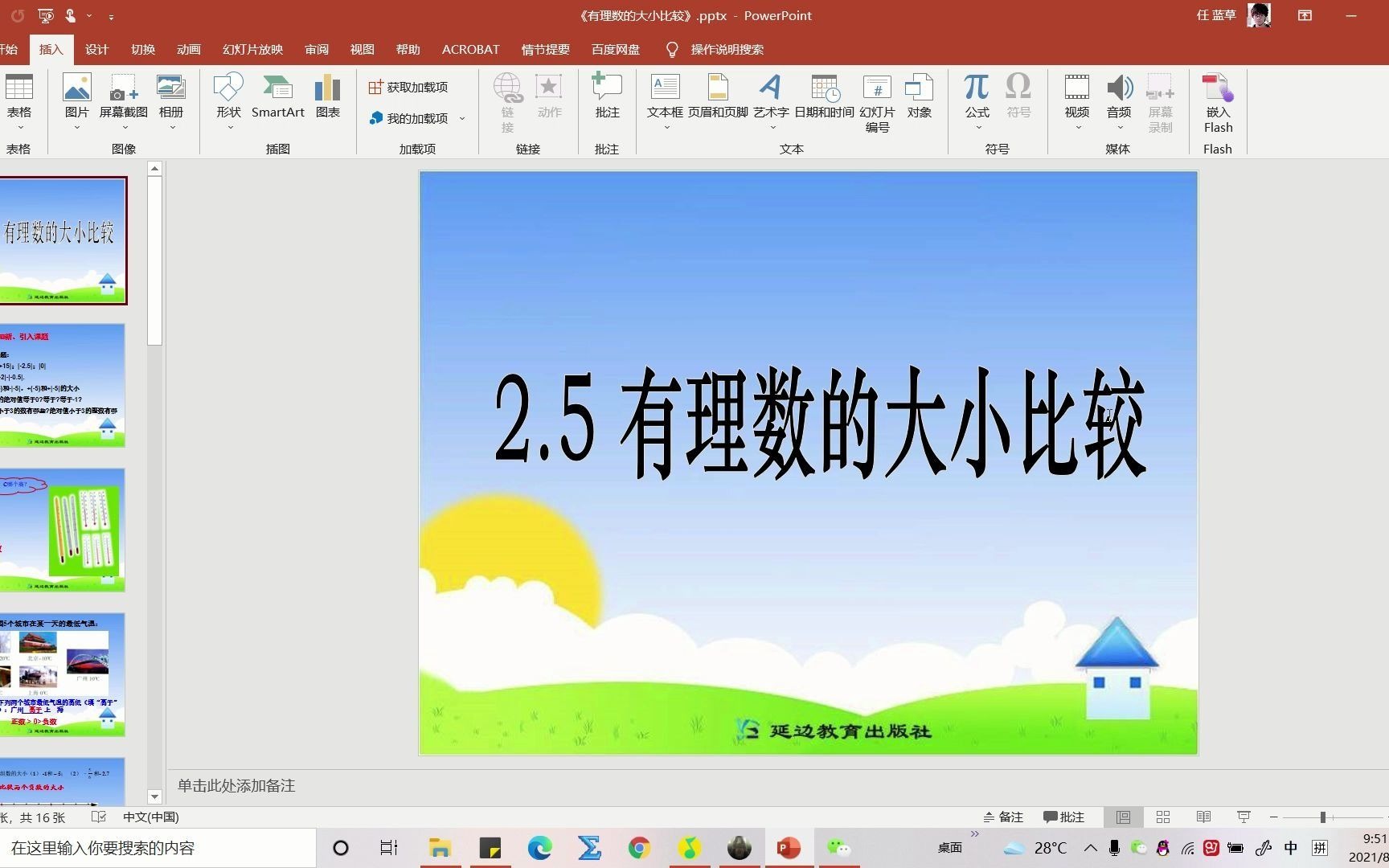Screen dimensions: 1389x868
Task: Start WeChat from the taskbar
Action: tap(838, 847)
